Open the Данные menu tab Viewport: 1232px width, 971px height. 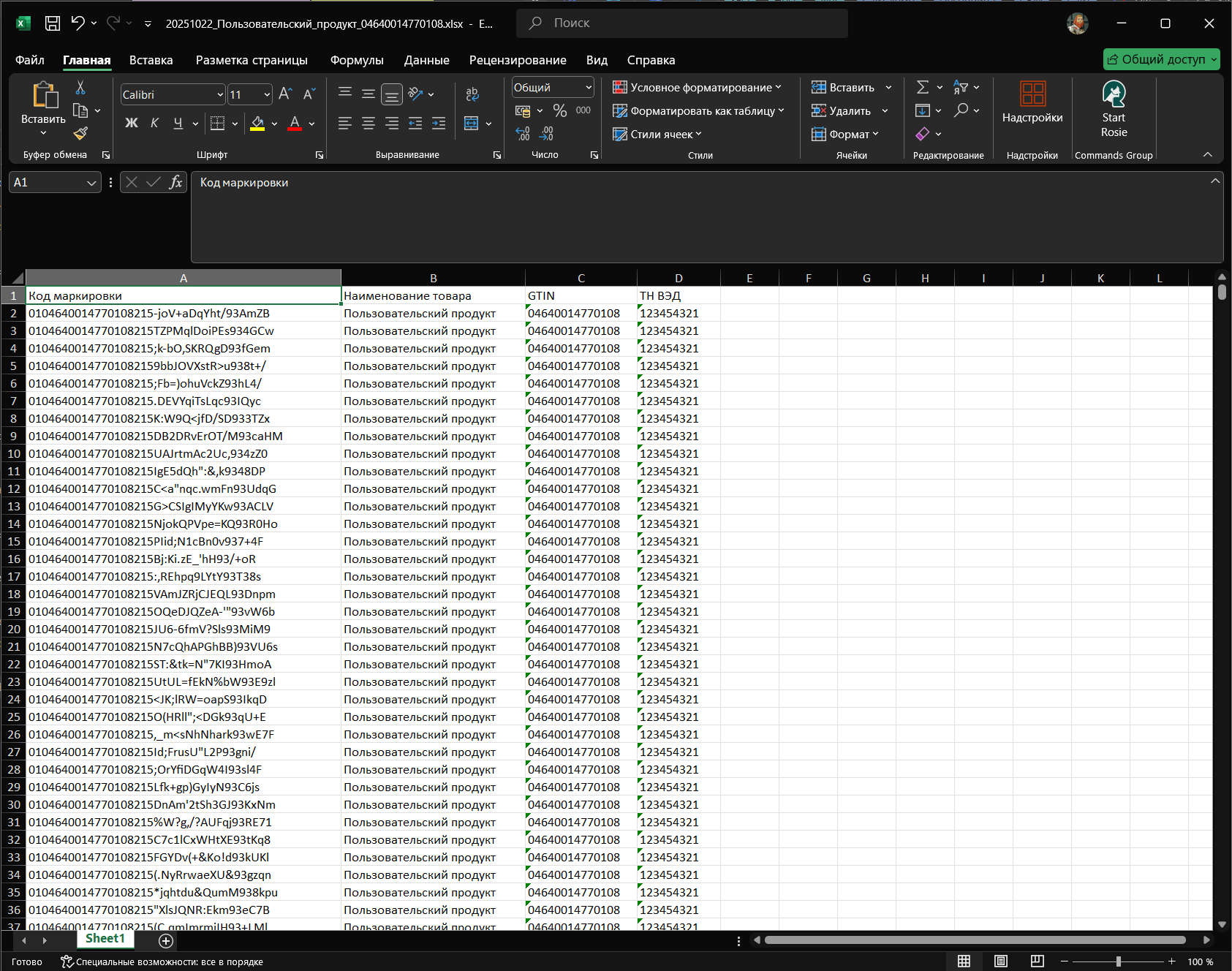(x=426, y=60)
